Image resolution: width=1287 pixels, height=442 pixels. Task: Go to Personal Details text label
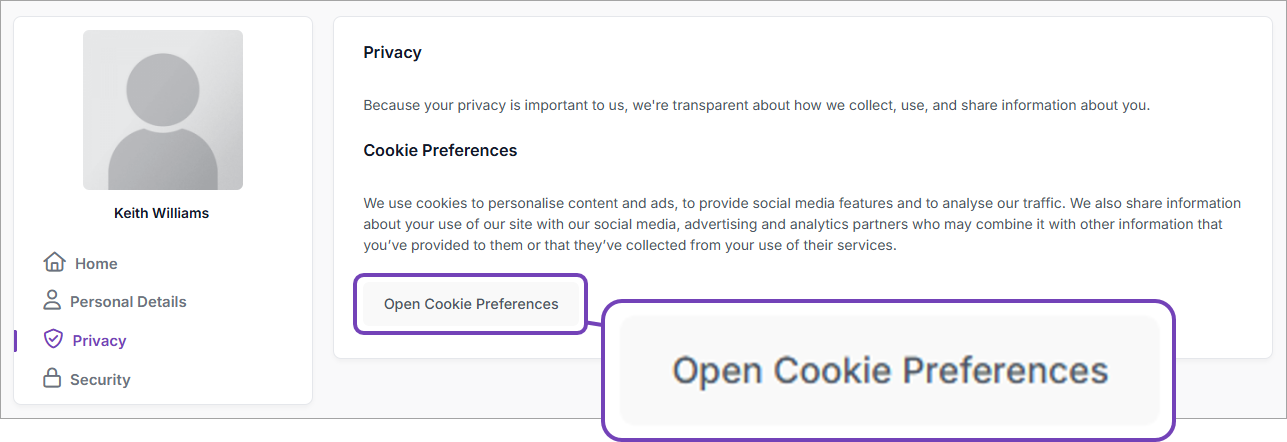tap(128, 302)
